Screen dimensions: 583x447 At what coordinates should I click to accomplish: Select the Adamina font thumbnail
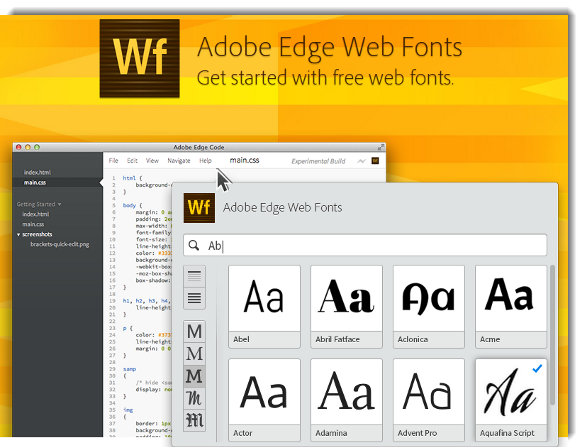pos(347,400)
